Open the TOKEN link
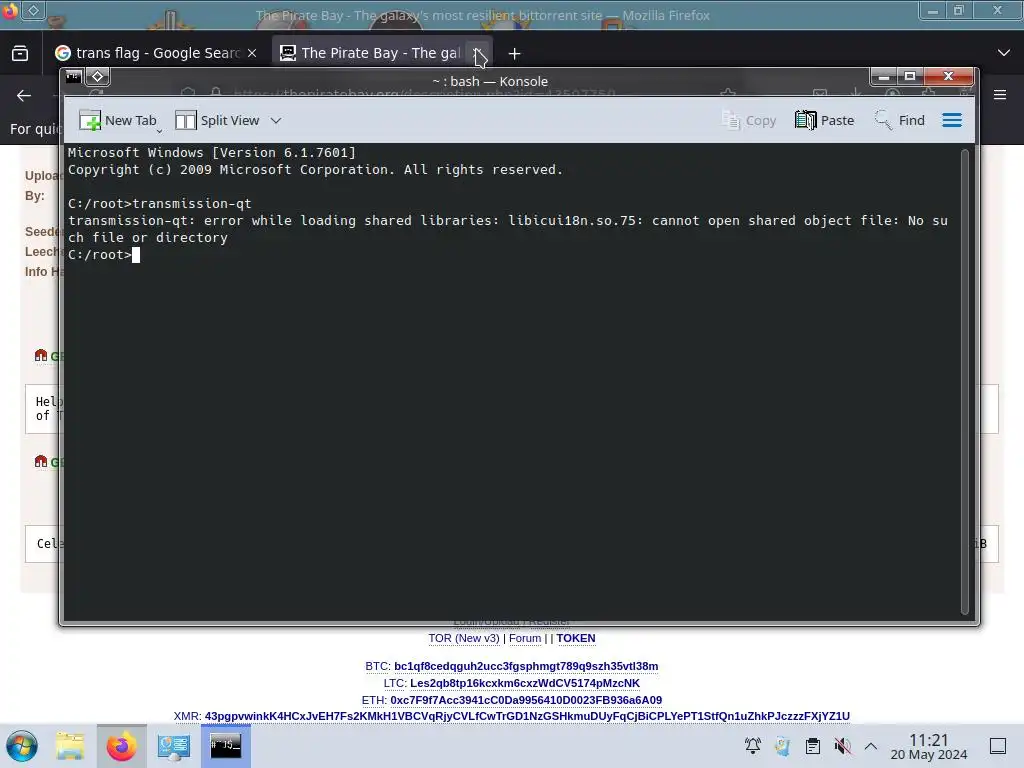Screen dimensions: 1024x768 click(575, 638)
